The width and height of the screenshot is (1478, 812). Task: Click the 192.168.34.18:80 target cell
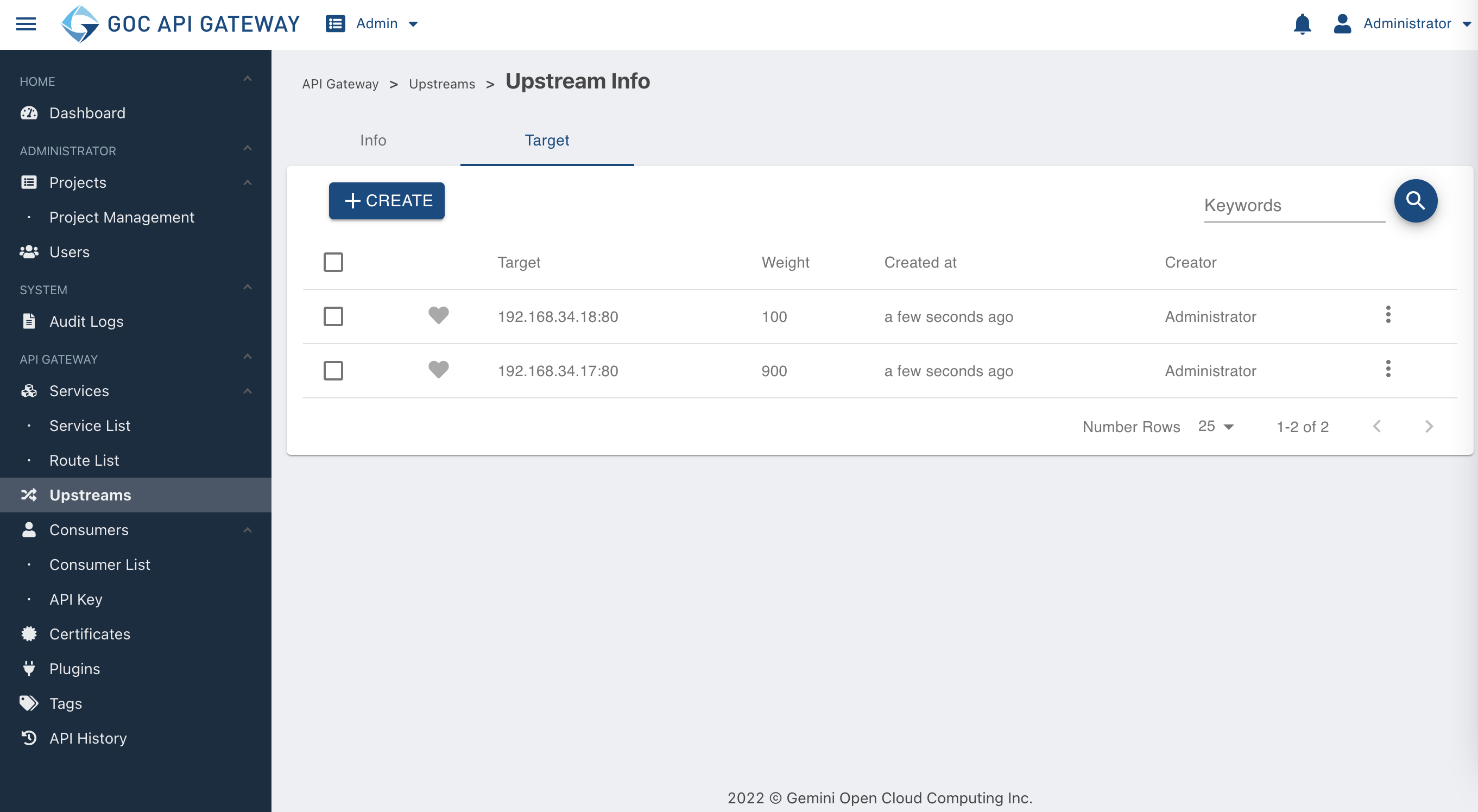click(558, 316)
